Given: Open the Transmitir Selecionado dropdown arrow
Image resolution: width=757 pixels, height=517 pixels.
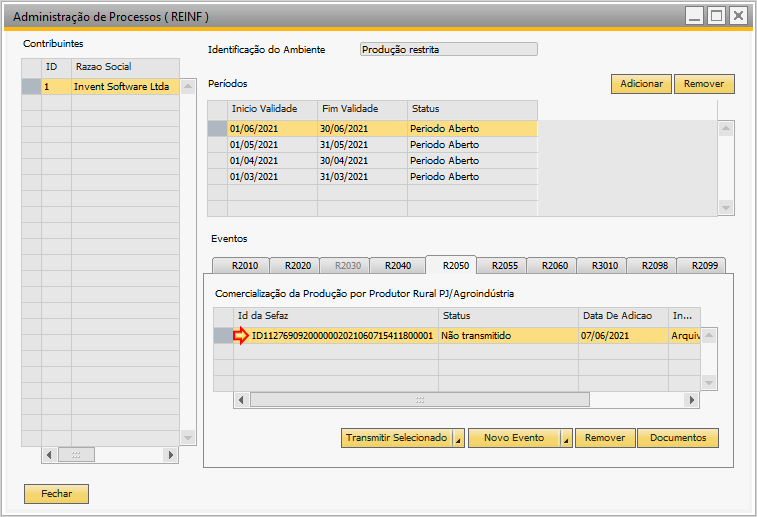Looking at the screenshot, I should tap(458, 438).
